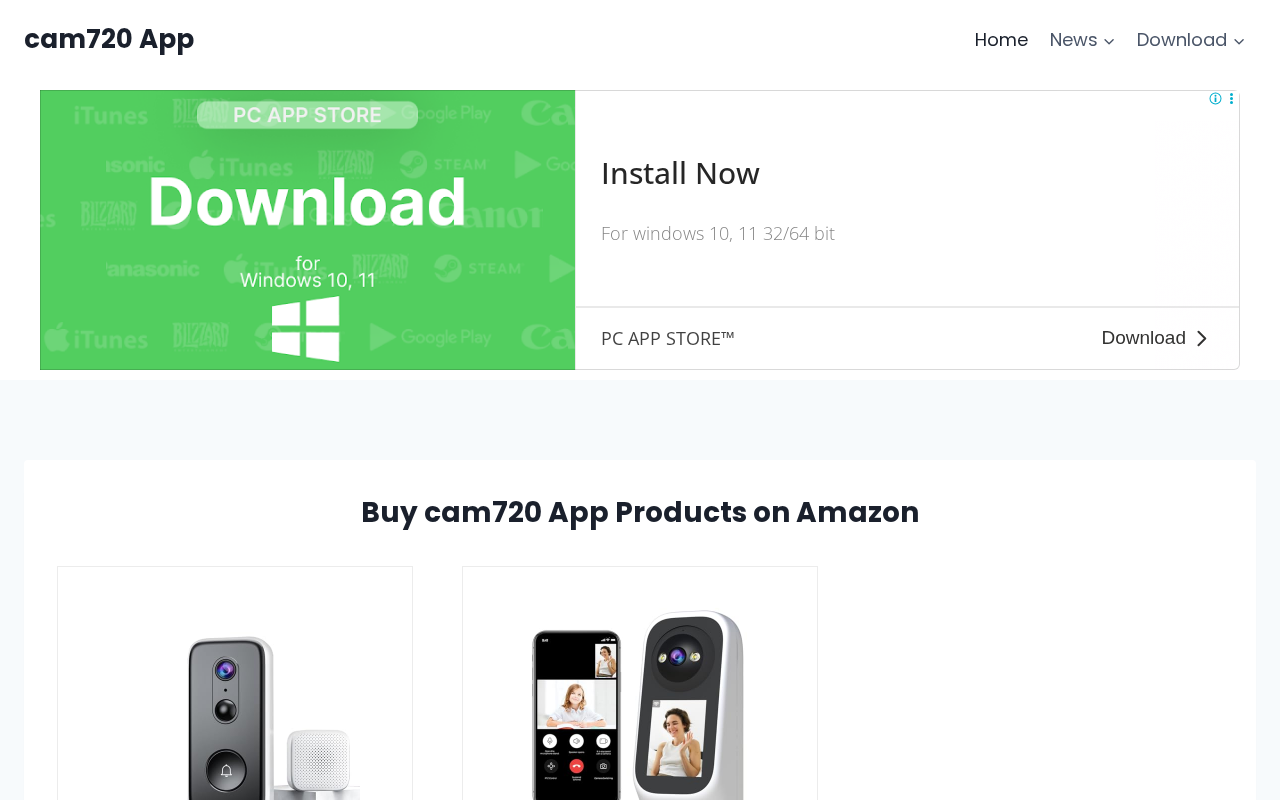1280x800 pixels.
Task: Open the ad info 'i' icon
Action: click(1215, 99)
